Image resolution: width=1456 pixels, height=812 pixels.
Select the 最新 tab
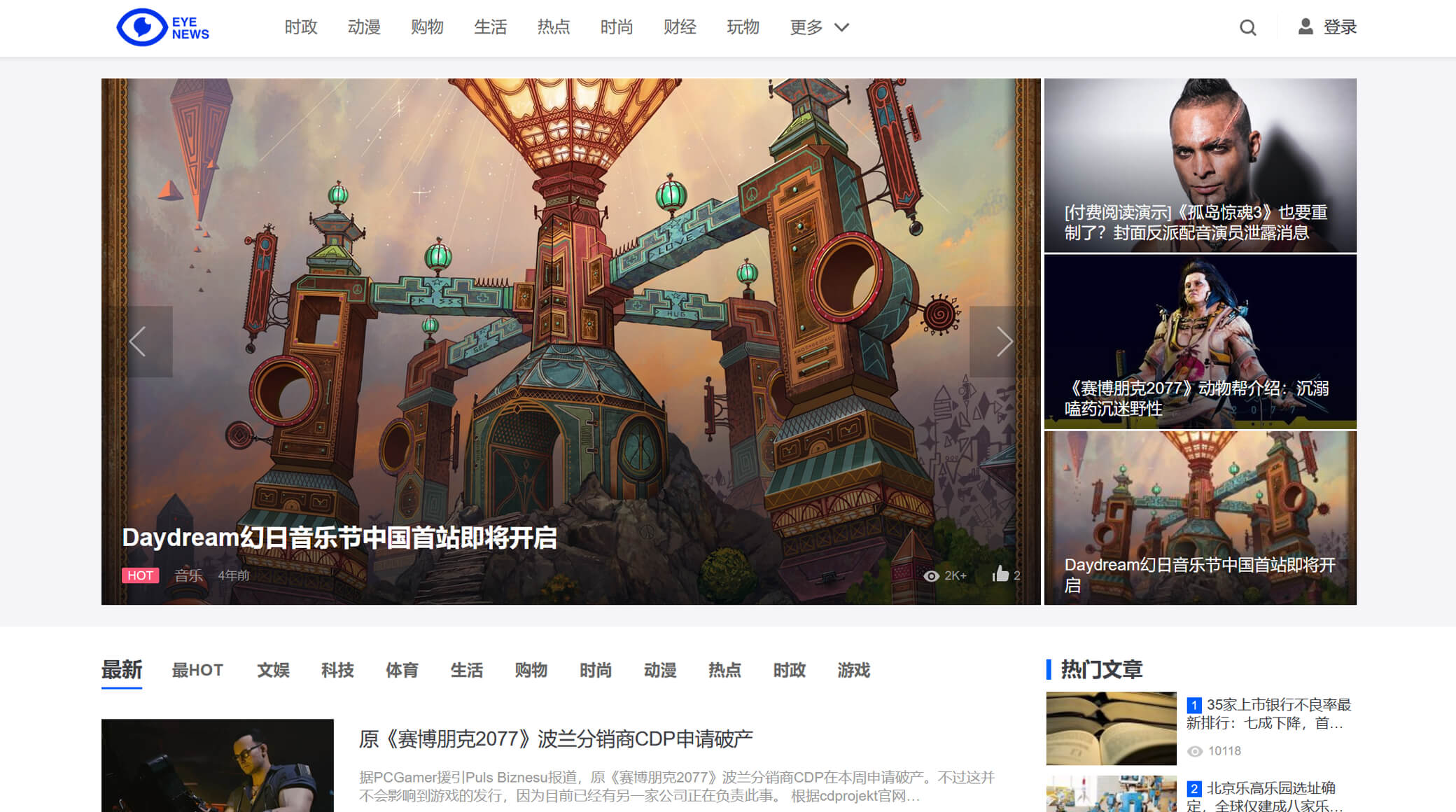(x=122, y=670)
